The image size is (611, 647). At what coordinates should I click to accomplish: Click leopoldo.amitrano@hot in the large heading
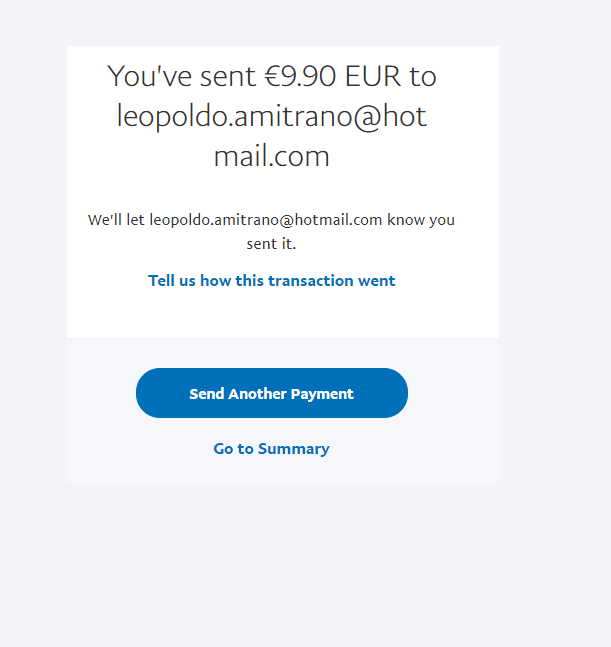click(x=271, y=116)
